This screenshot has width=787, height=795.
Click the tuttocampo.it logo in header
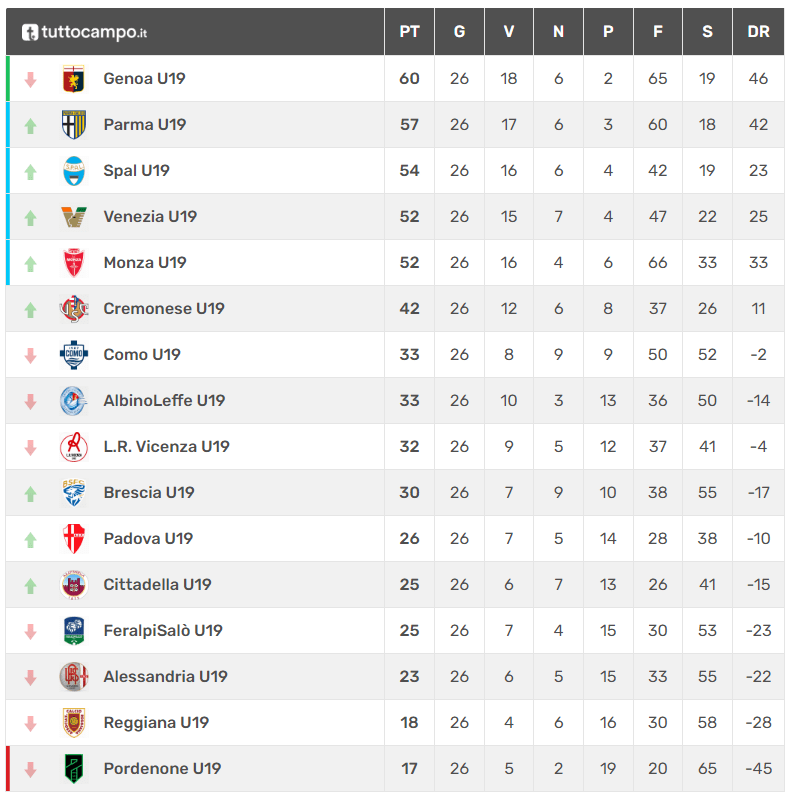click(84, 32)
